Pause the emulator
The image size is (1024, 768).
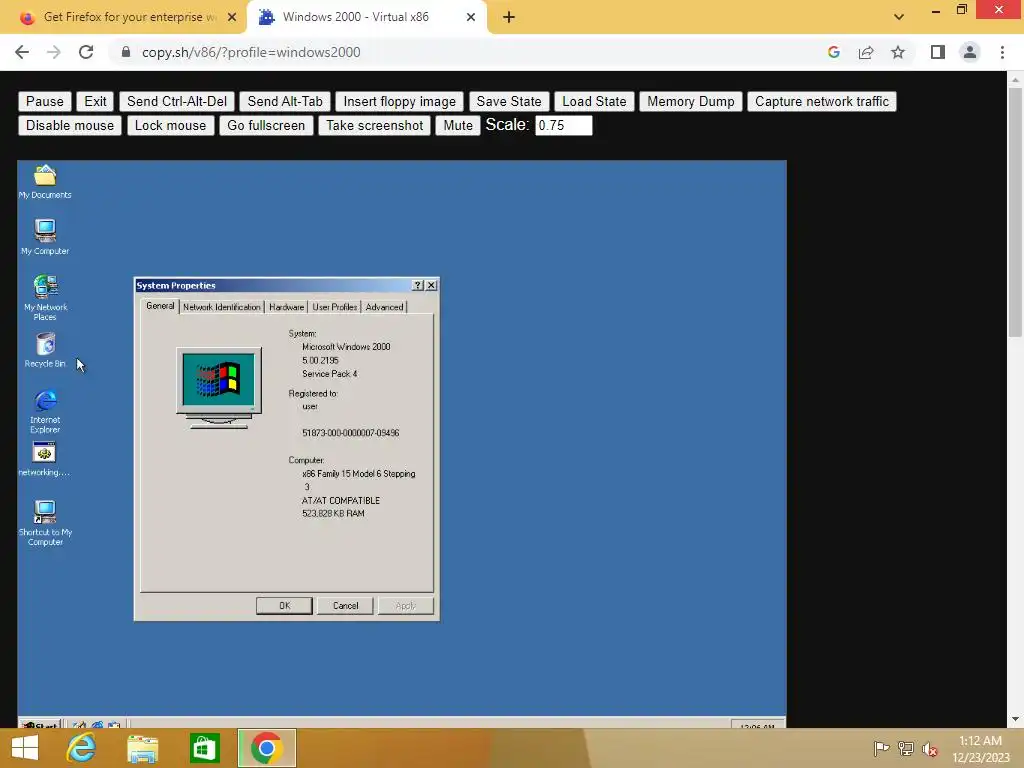(x=44, y=101)
